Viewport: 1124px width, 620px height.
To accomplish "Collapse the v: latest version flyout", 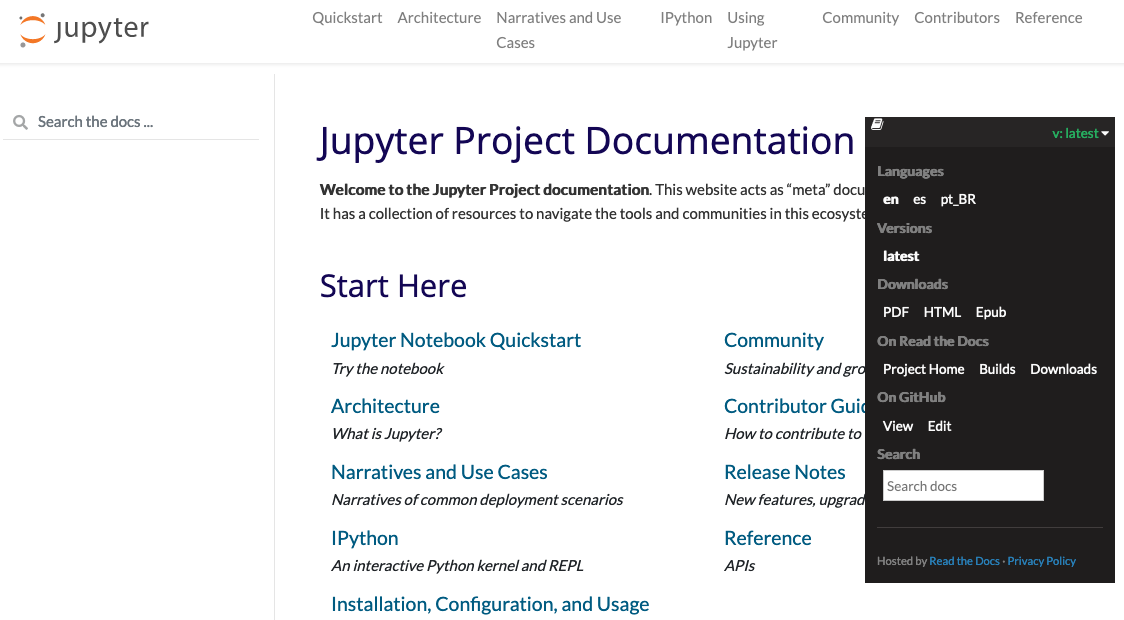I will [1080, 133].
